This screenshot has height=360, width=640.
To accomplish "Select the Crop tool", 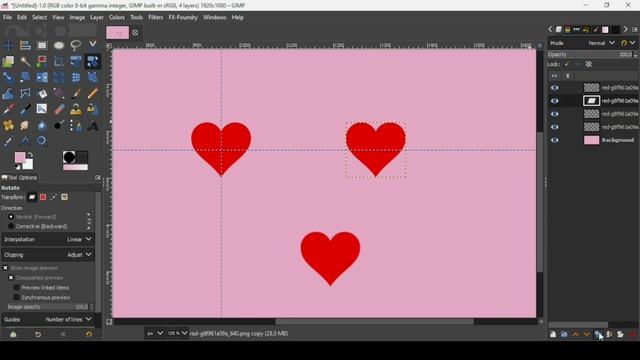I will tap(59, 62).
